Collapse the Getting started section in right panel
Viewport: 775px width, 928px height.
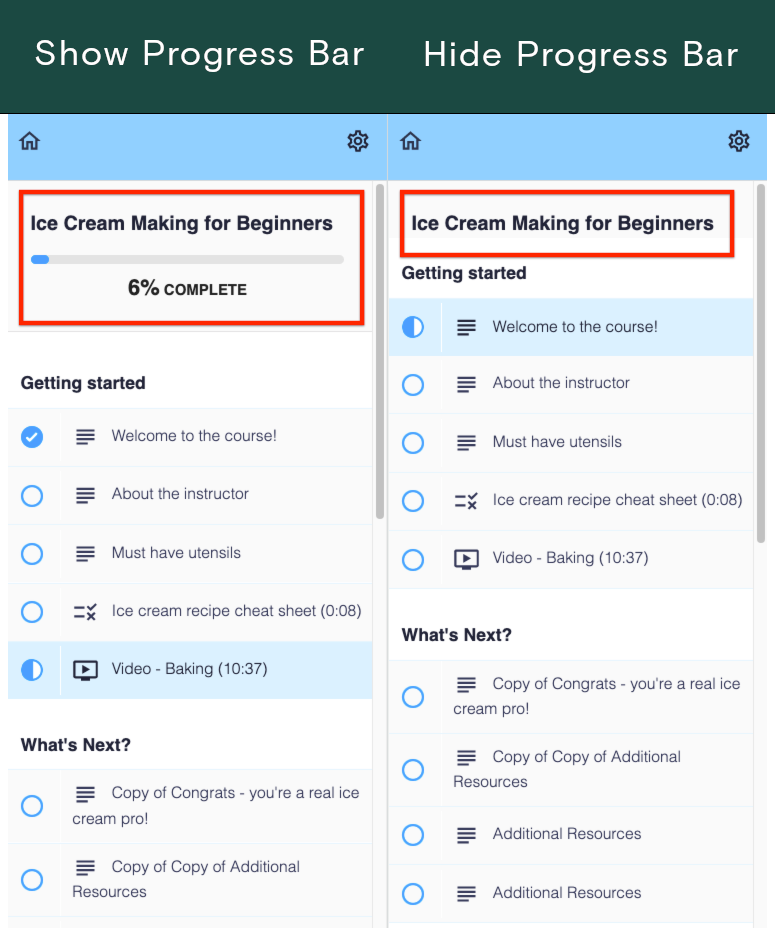pyautogui.click(x=464, y=273)
